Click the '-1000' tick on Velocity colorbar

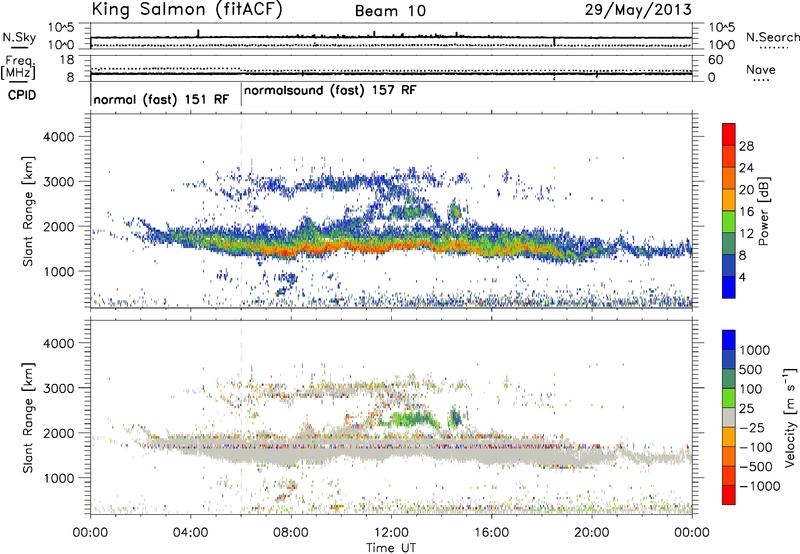[x=759, y=486]
